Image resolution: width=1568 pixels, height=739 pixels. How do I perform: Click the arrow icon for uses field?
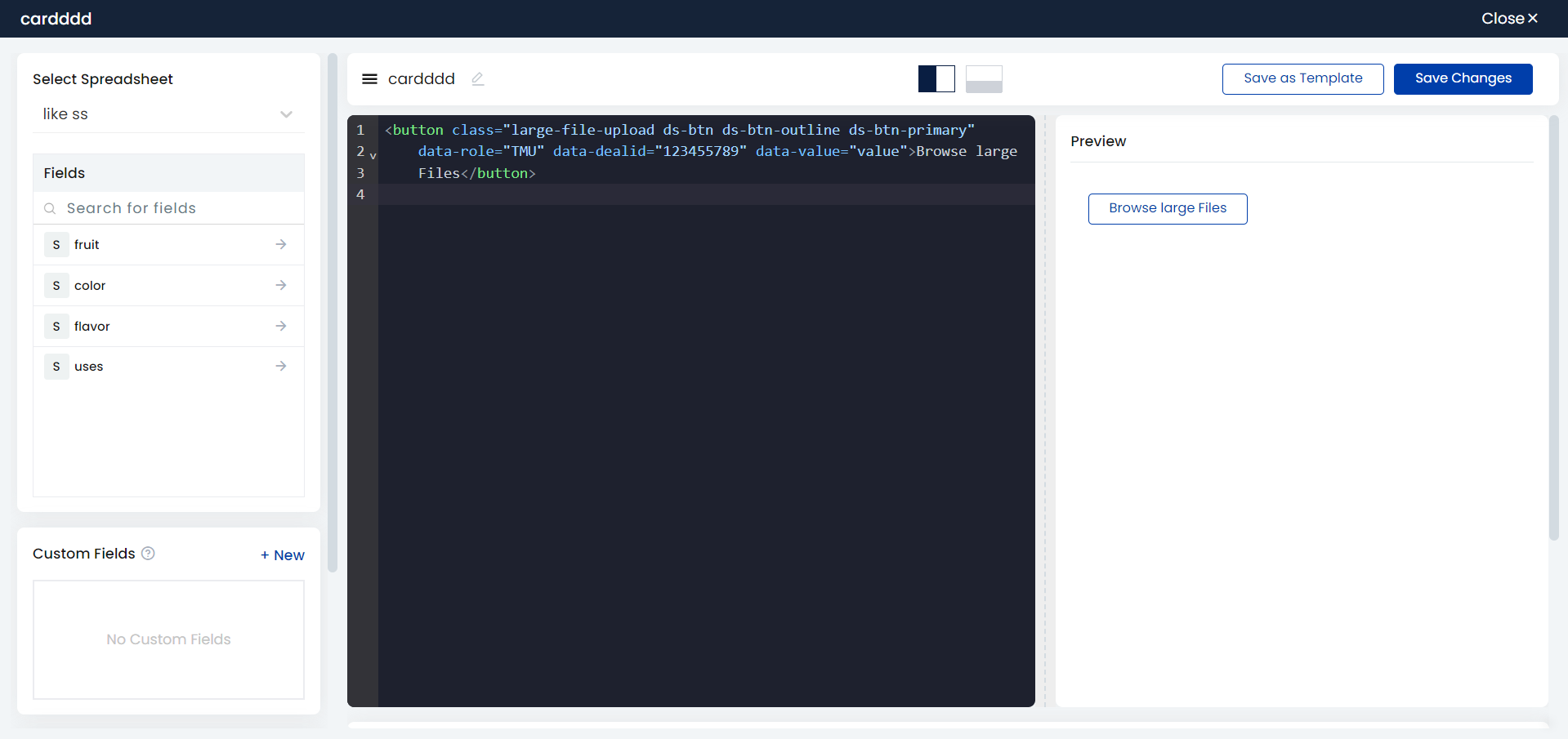coord(281,367)
